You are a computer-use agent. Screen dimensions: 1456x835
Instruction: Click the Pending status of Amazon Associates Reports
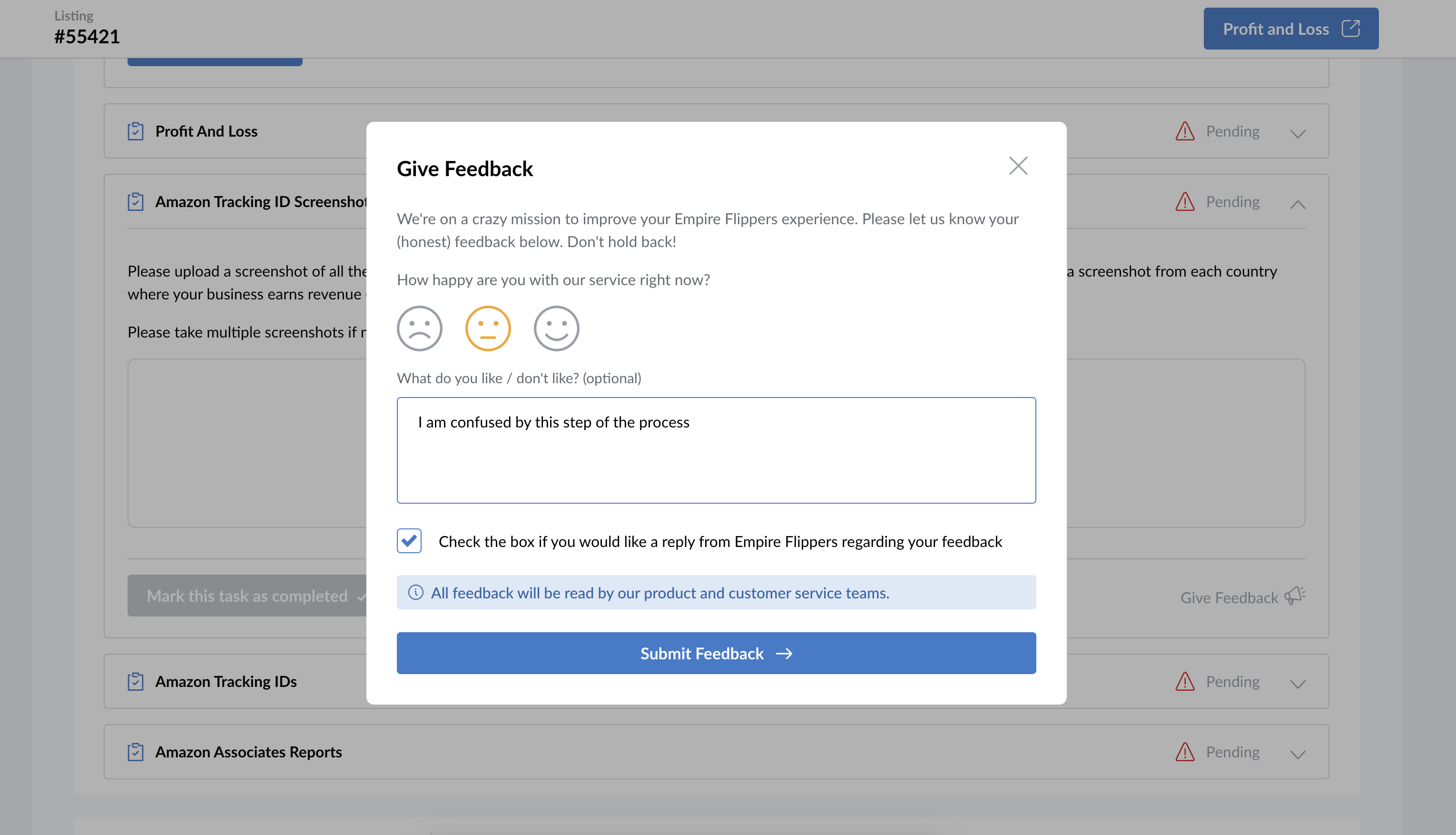(1232, 751)
